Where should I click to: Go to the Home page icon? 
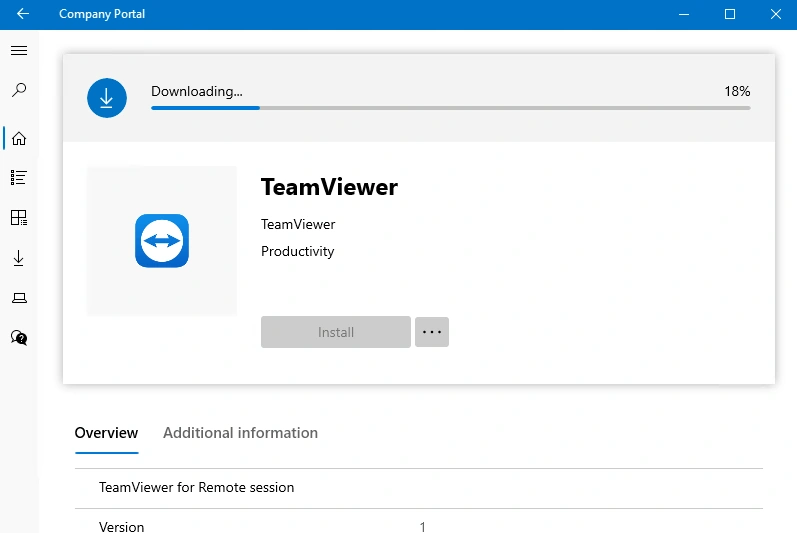tap(19, 138)
